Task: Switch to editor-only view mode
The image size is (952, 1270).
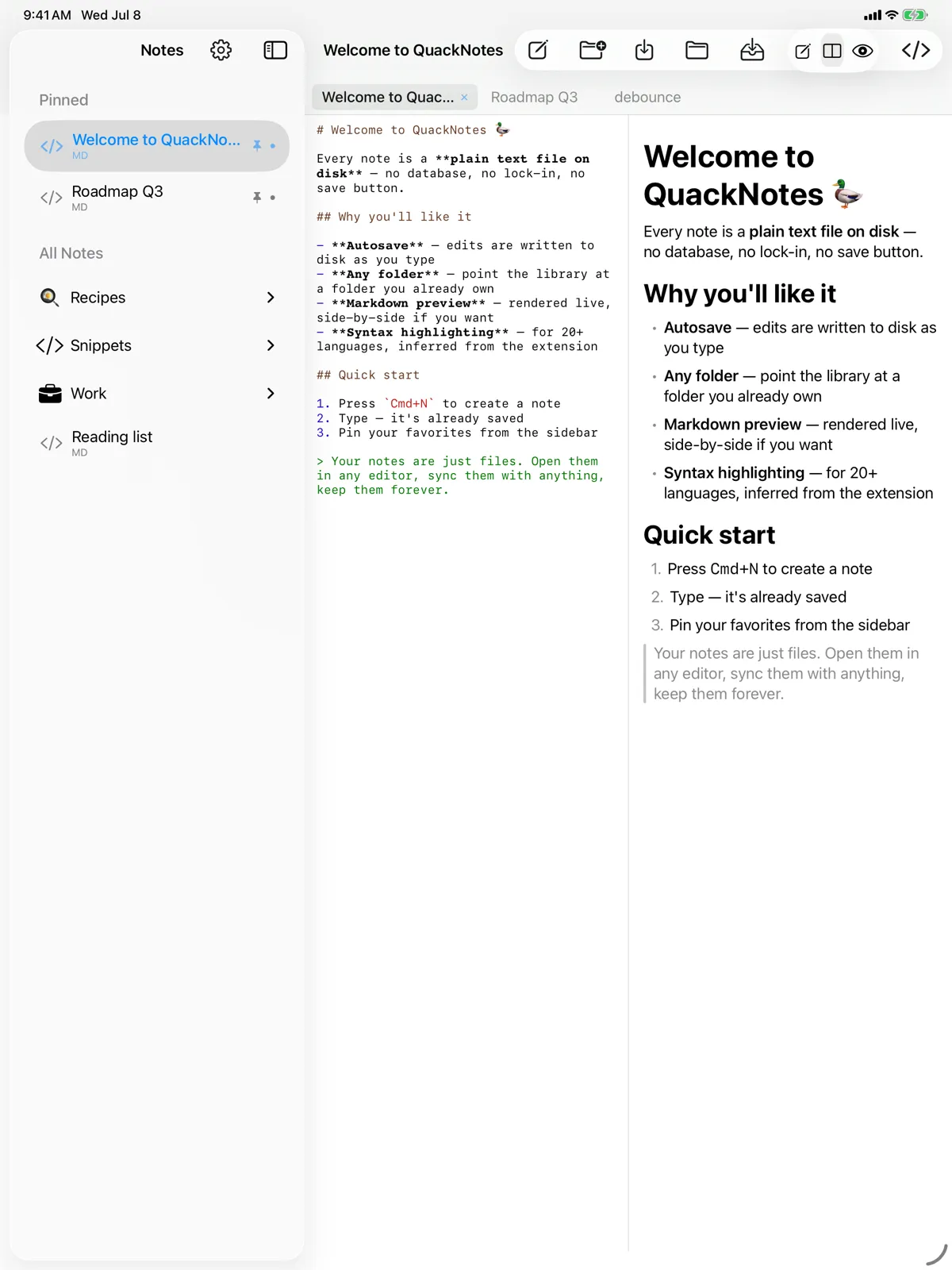Action: point(803,51)
